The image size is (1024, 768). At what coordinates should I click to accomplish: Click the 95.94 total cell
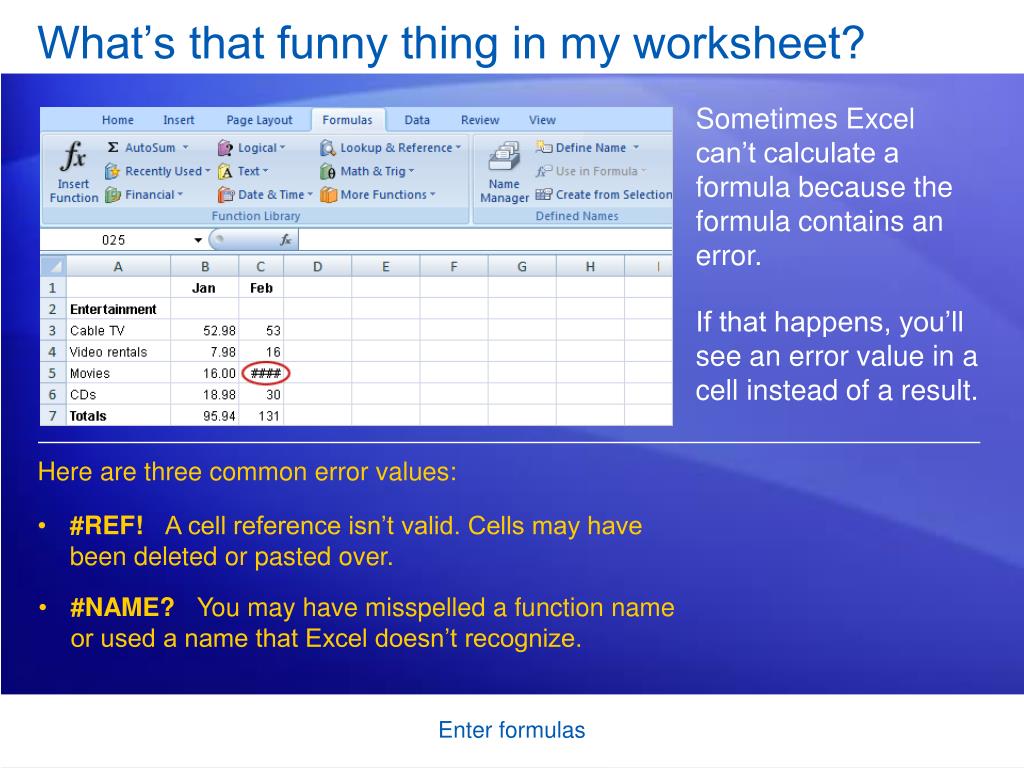coord(204,416)
